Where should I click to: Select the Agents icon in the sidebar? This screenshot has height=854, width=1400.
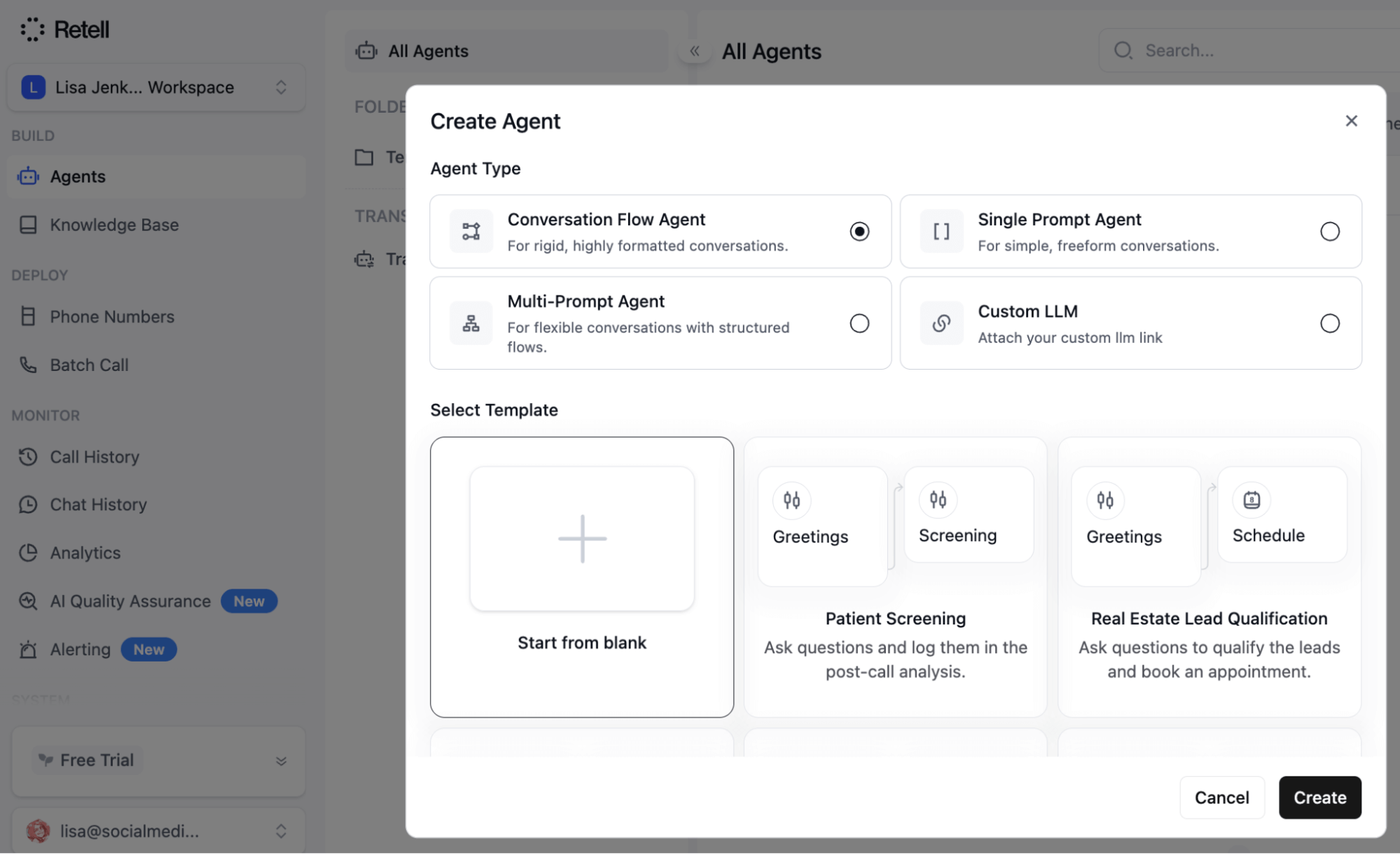pos(28,176)
